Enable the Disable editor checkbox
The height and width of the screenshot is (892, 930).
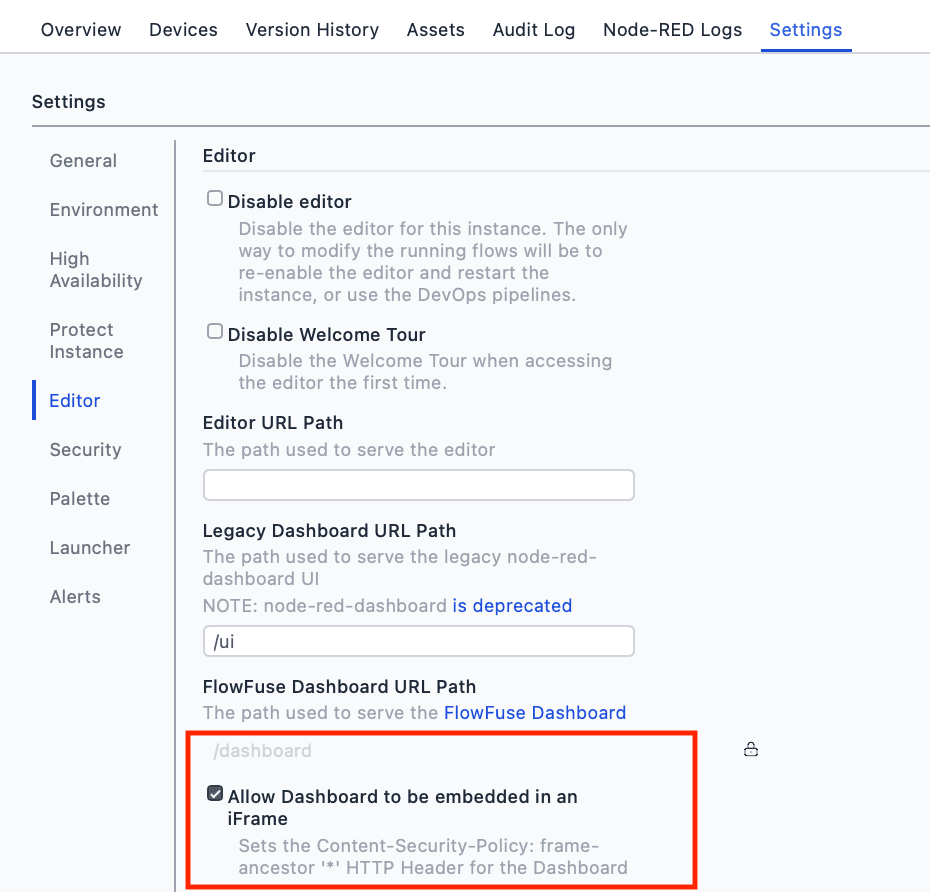coord(214,197)
